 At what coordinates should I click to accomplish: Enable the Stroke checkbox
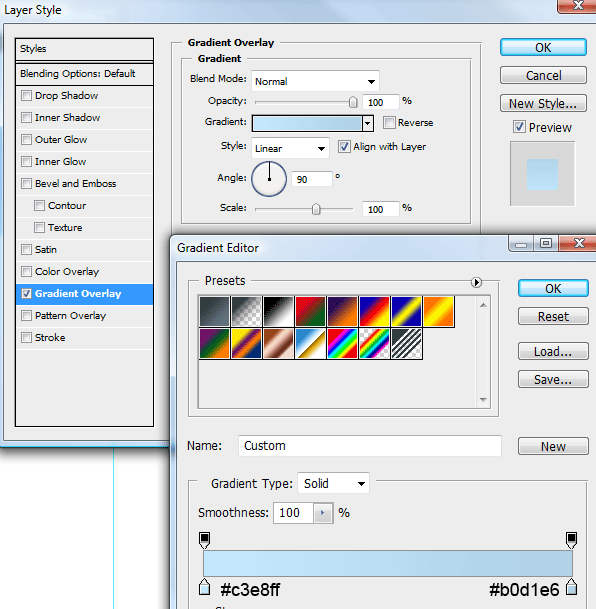pyautogui.click(x=26, y=338)
